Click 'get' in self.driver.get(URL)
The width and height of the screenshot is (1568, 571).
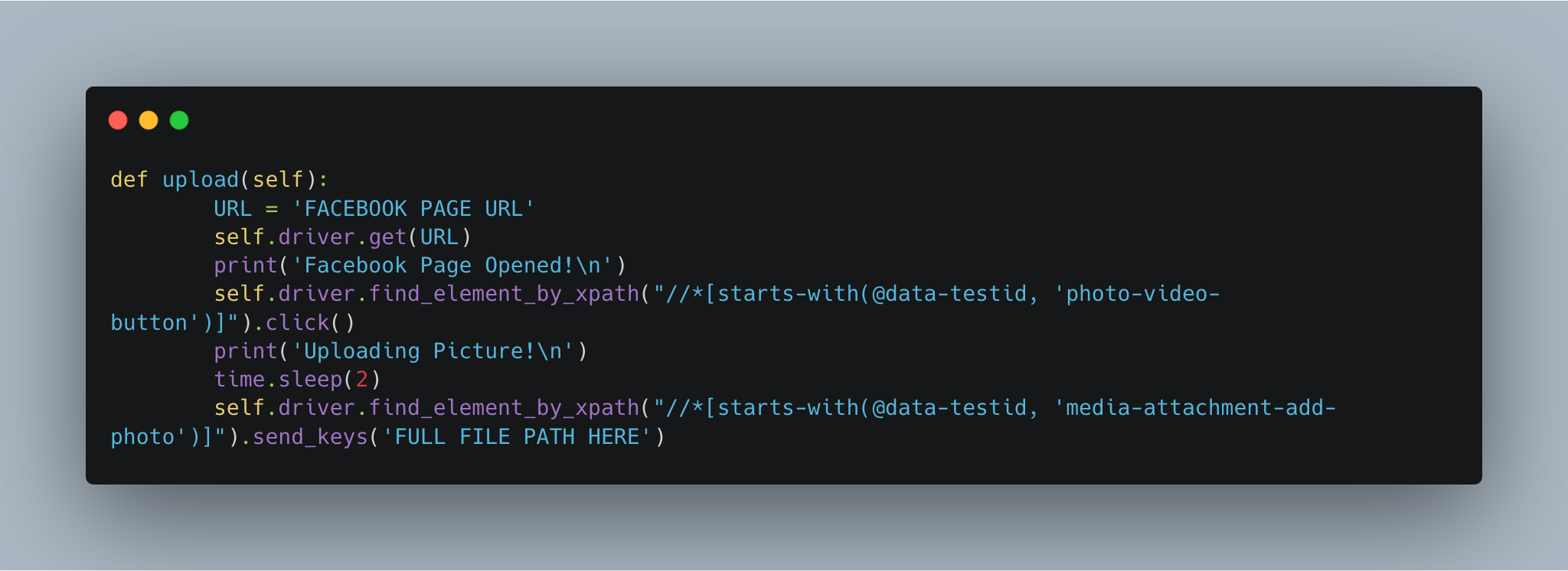pos(387,237)
